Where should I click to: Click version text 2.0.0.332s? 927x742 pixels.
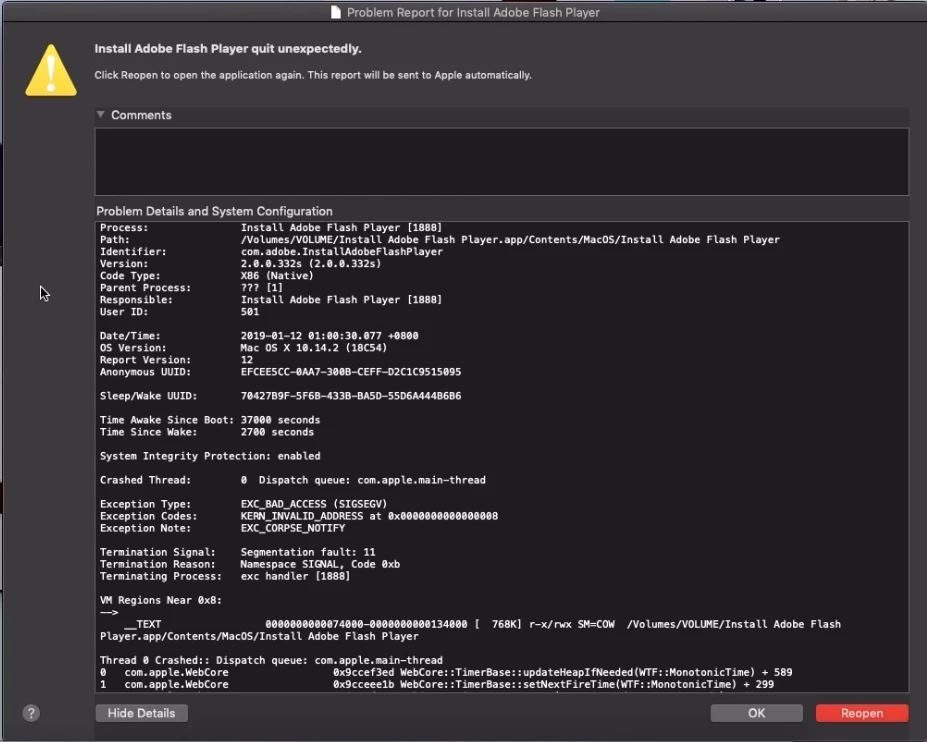coord(311,264)
